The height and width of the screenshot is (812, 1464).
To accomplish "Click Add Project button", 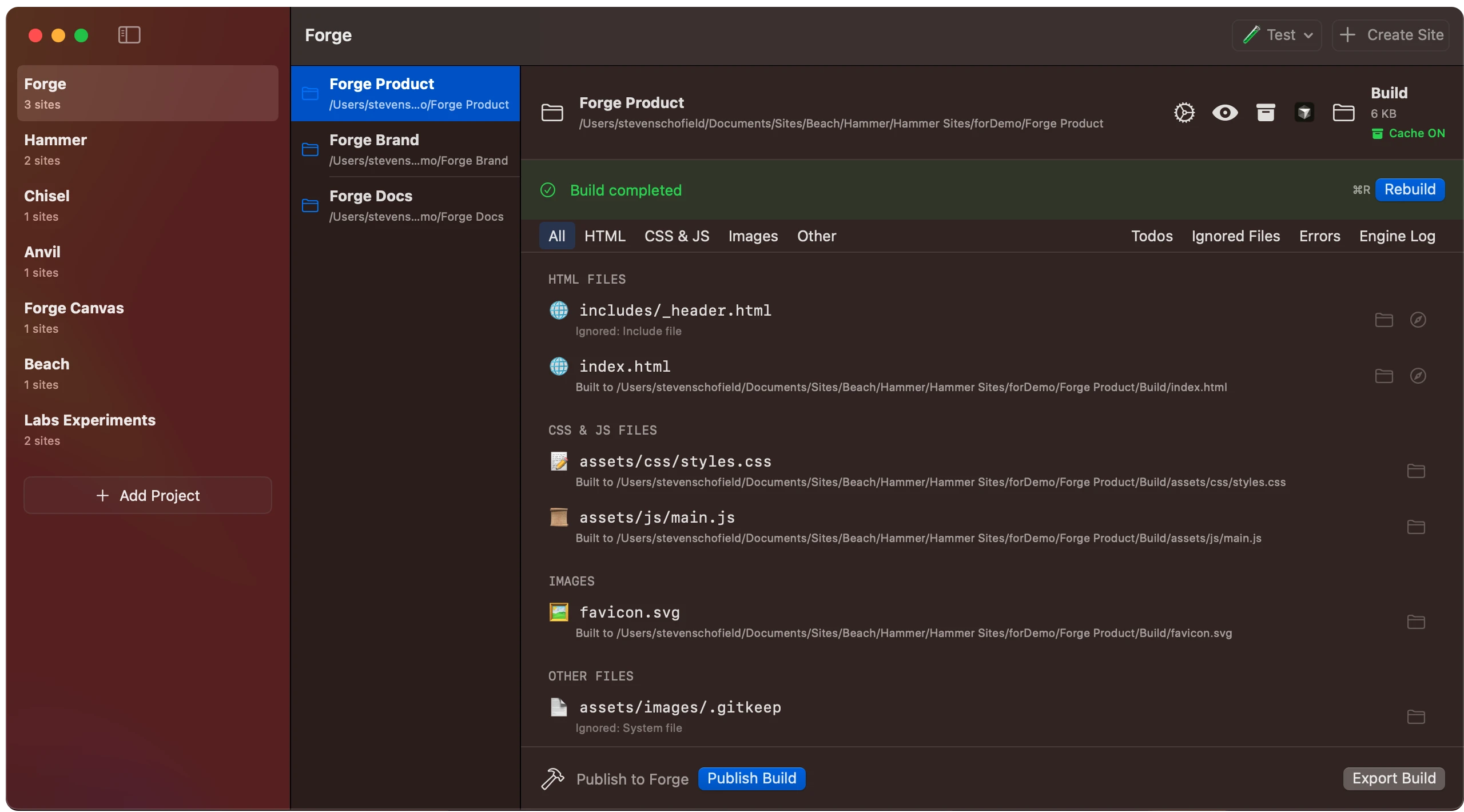I will pos(148,495).
